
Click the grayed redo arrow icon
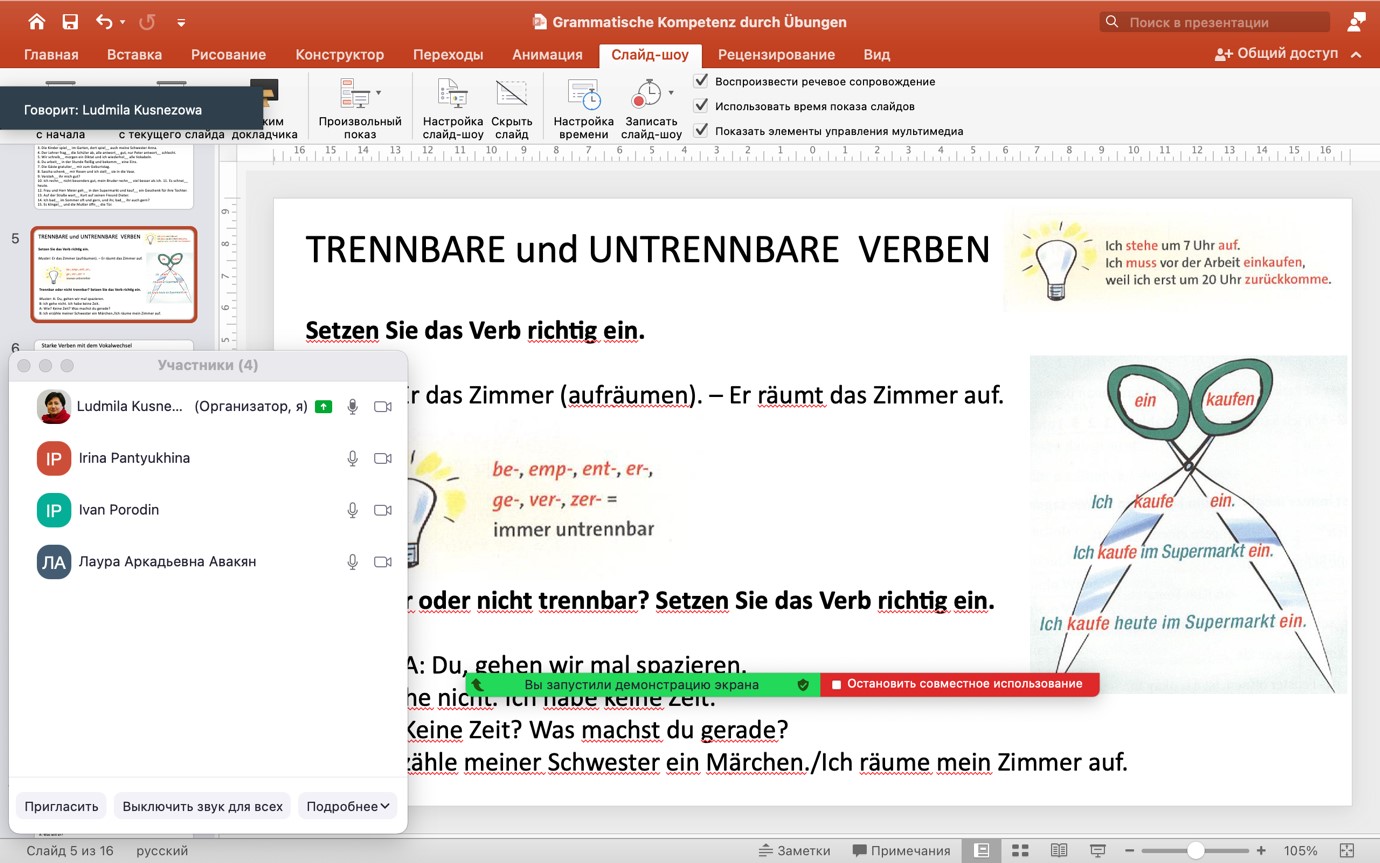pos(147,21)
